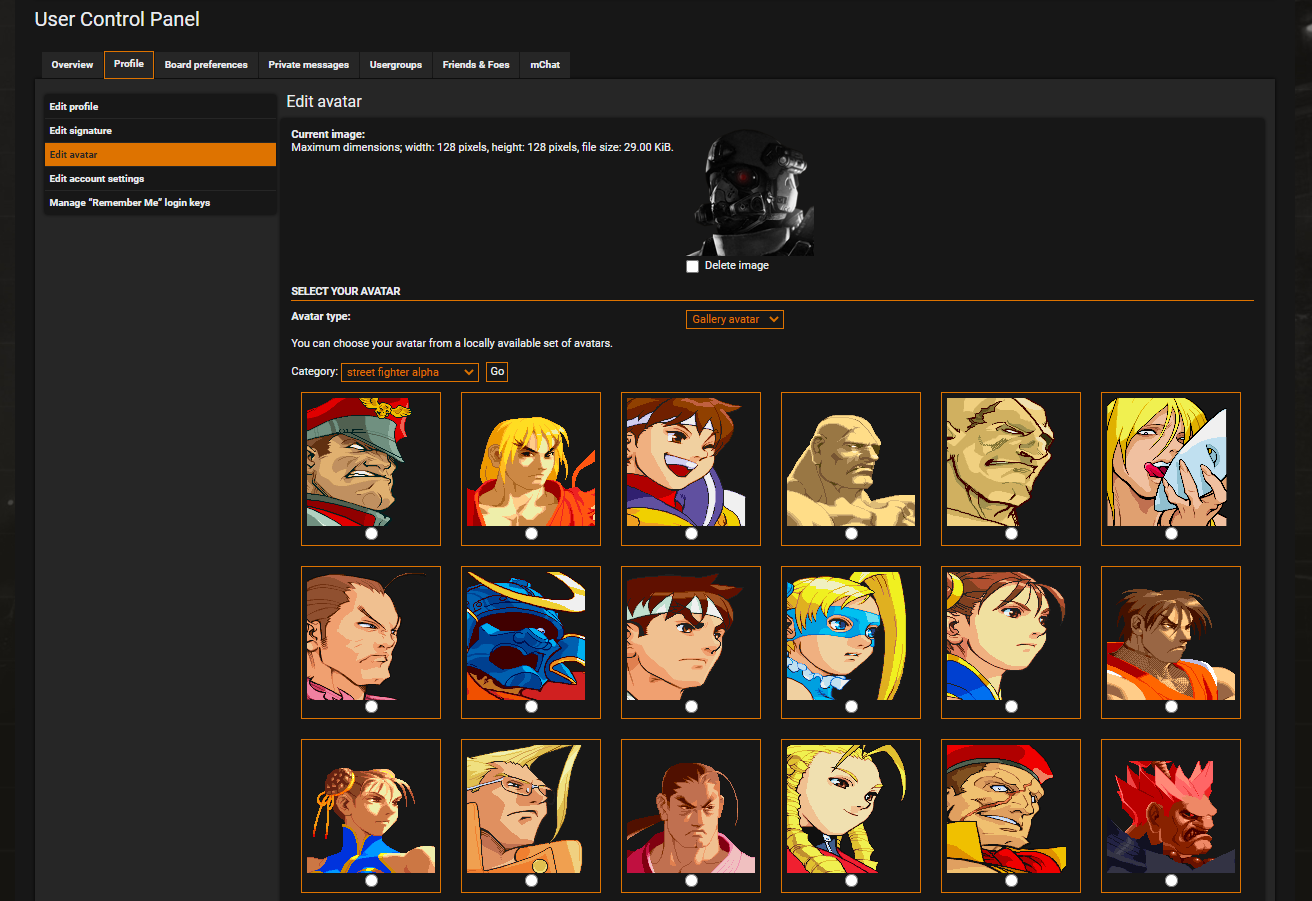Image resolution: width=1312 pixels, height=901 pixels.
Task: Select radio under full-body Sagat avatar
Action: (x=851, y=534)
